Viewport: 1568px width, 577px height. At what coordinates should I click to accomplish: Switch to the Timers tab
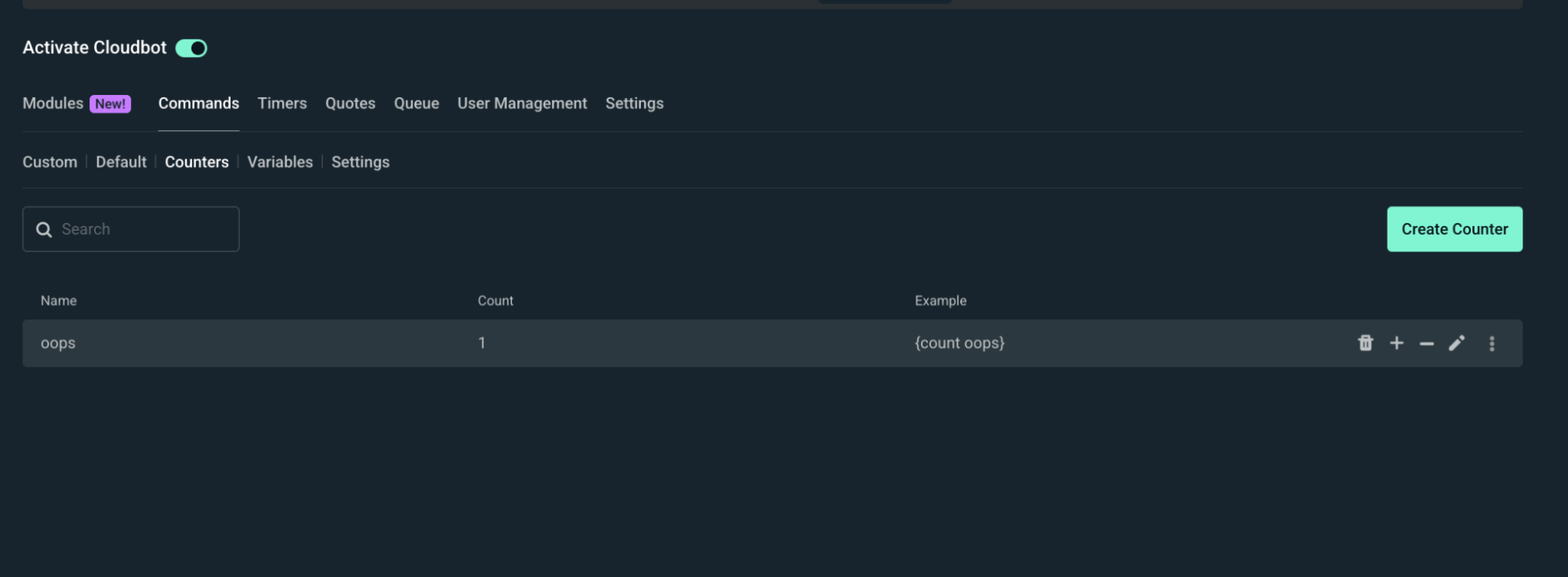282,103
